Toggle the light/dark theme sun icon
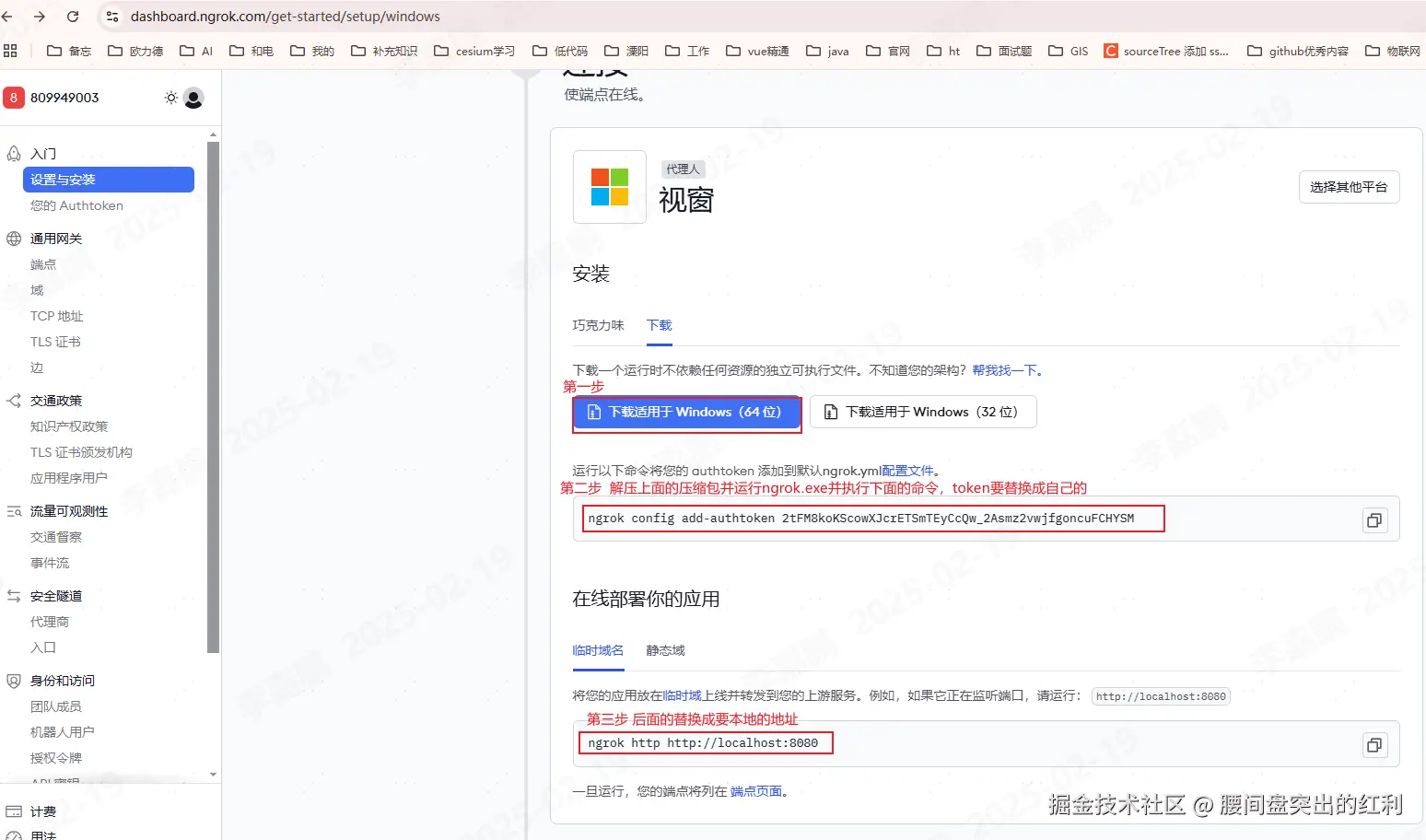The image size is (1426, 840). pos(171,98)
